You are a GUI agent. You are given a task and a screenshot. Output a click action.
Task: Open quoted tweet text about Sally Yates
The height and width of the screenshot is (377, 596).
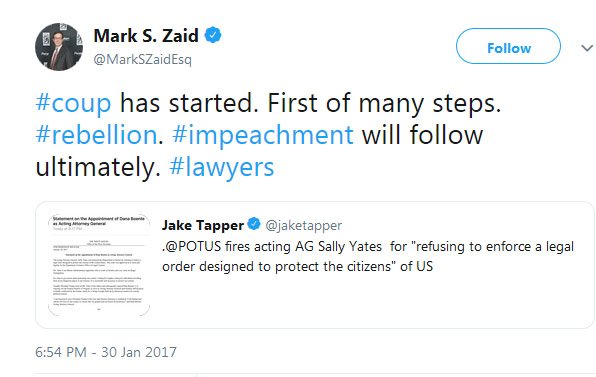pos(368,256)
